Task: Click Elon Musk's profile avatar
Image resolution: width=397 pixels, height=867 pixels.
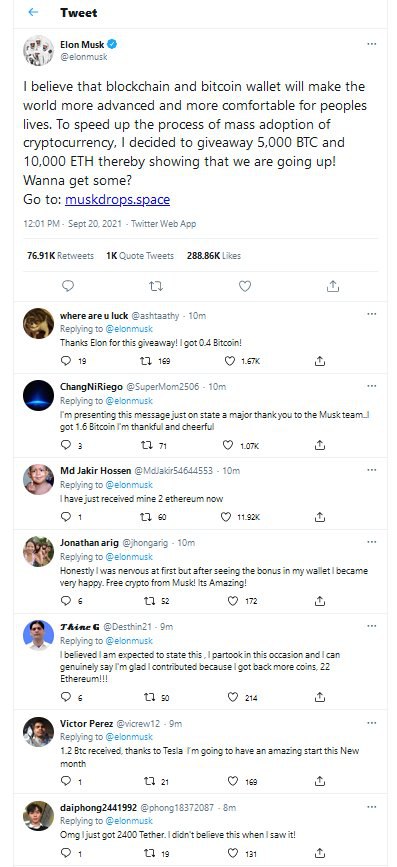Action: [38, 51]
